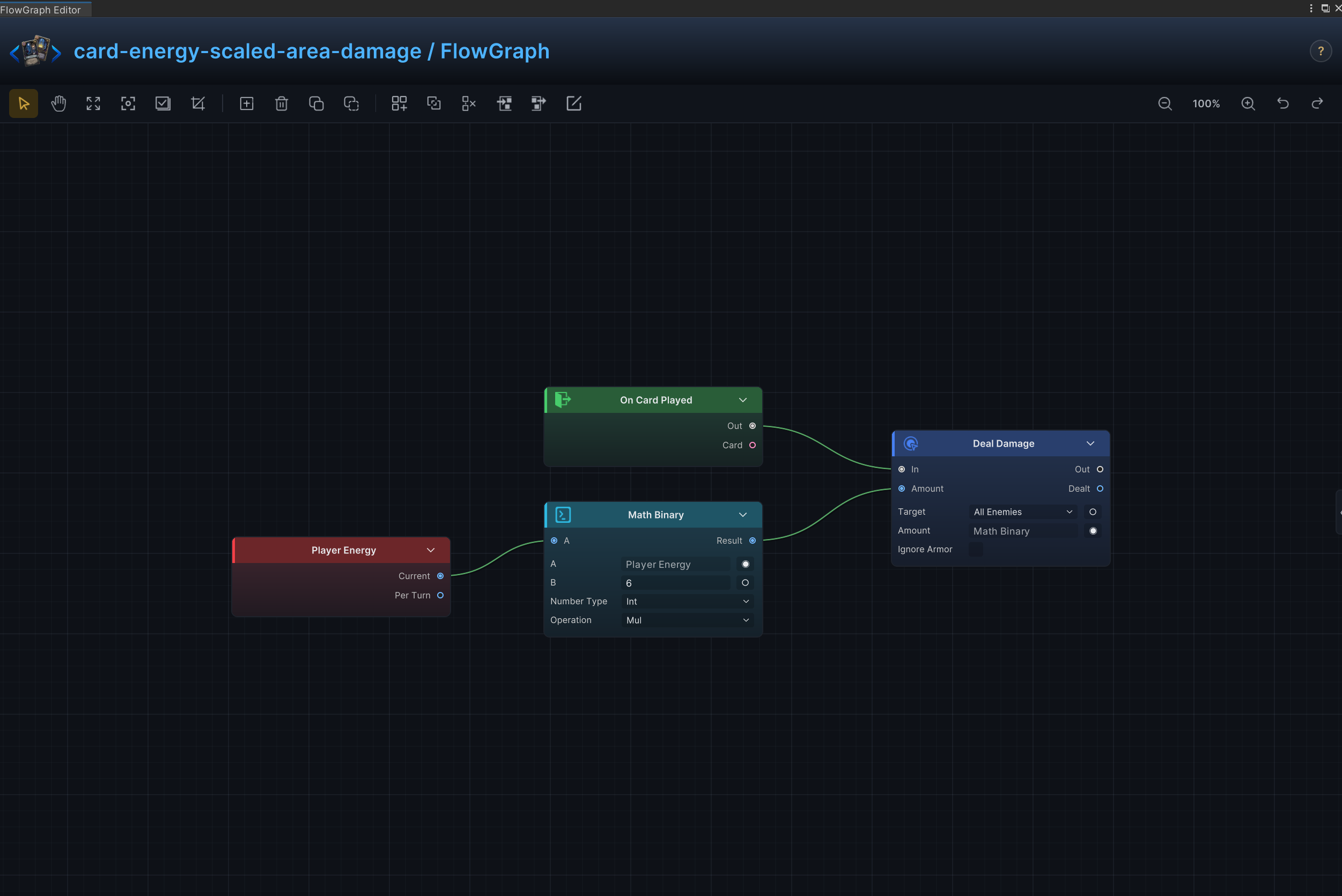Viewport: 1342px width, 896px height.
Task: Toggle Math Binary B property binding
Action: coord(744,583)
